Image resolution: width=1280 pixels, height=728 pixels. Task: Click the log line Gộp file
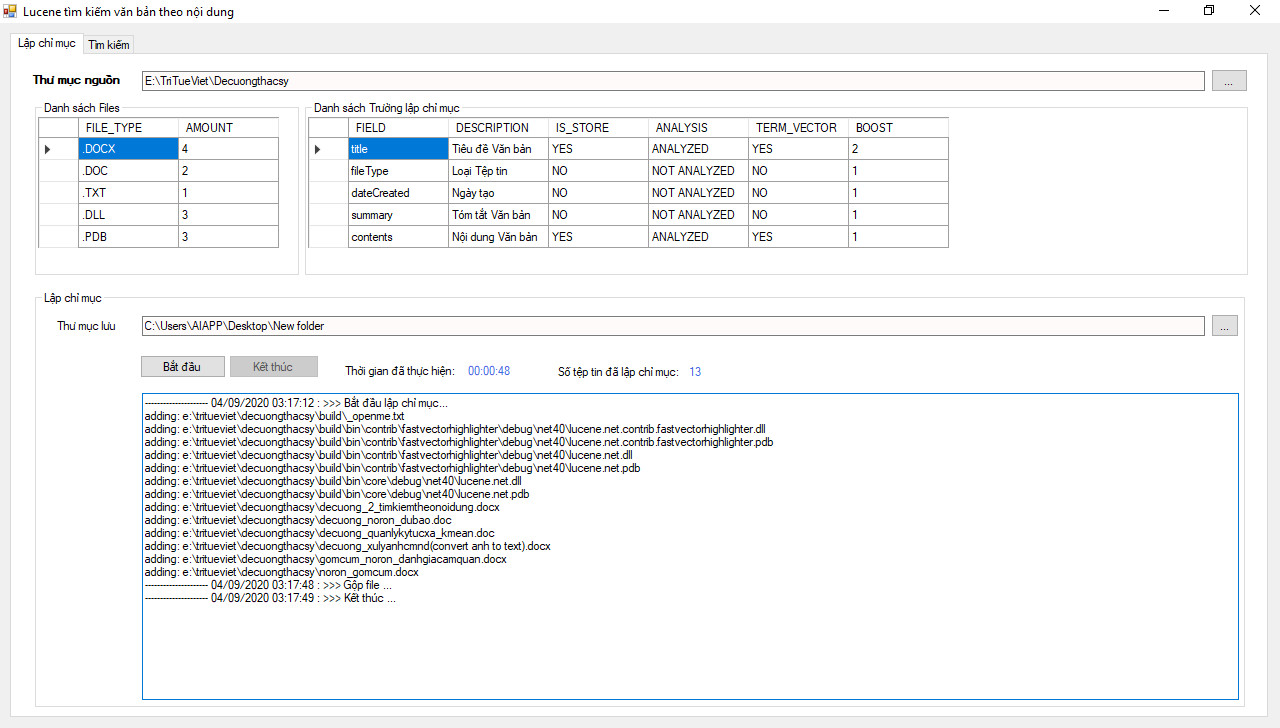coord(268,585)
